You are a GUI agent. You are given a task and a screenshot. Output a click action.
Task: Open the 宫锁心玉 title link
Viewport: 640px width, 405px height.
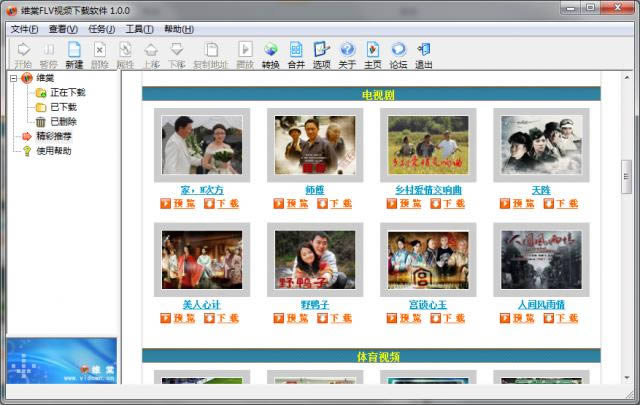[x=428, y=305]
